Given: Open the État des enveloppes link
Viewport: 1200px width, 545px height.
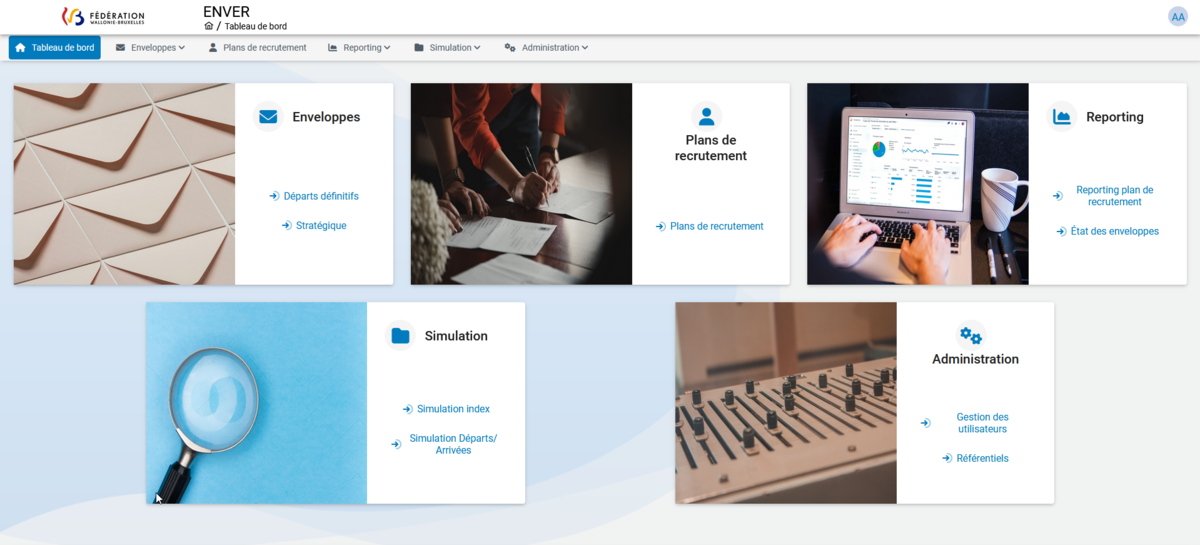Looking at the screenshot, I should (1115, 232).
